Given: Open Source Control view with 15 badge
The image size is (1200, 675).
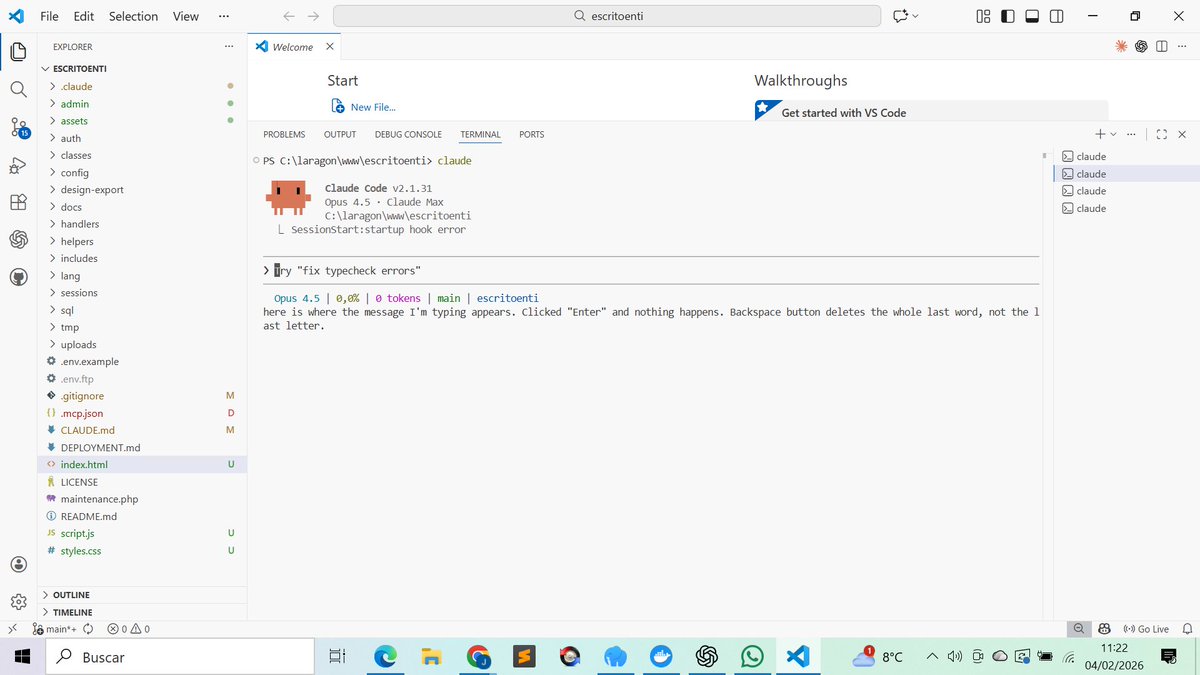Looking at the screenshot, I should [18, 127].
